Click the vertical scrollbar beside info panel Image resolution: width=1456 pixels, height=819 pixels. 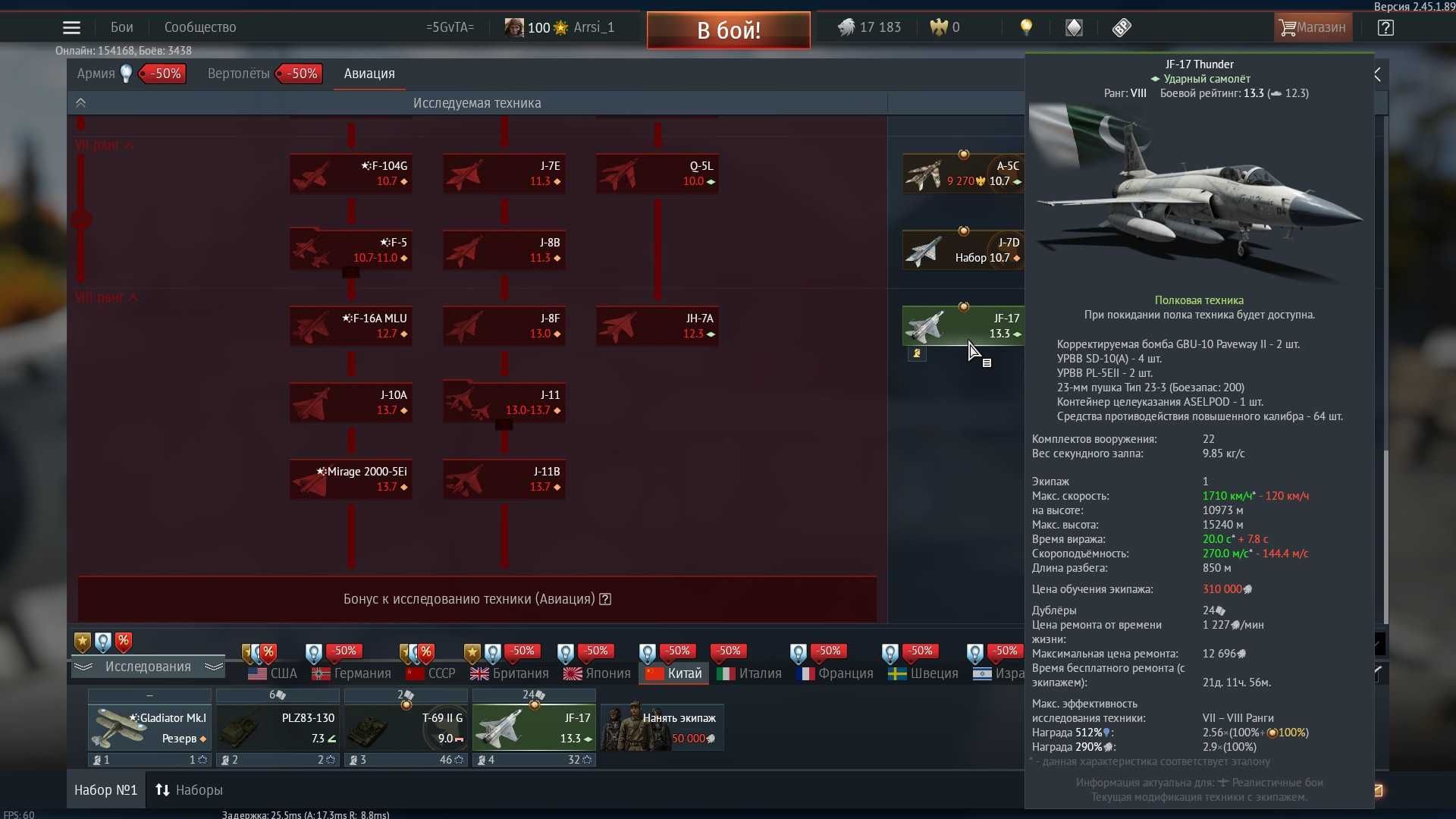click(x=1385, y=537)
